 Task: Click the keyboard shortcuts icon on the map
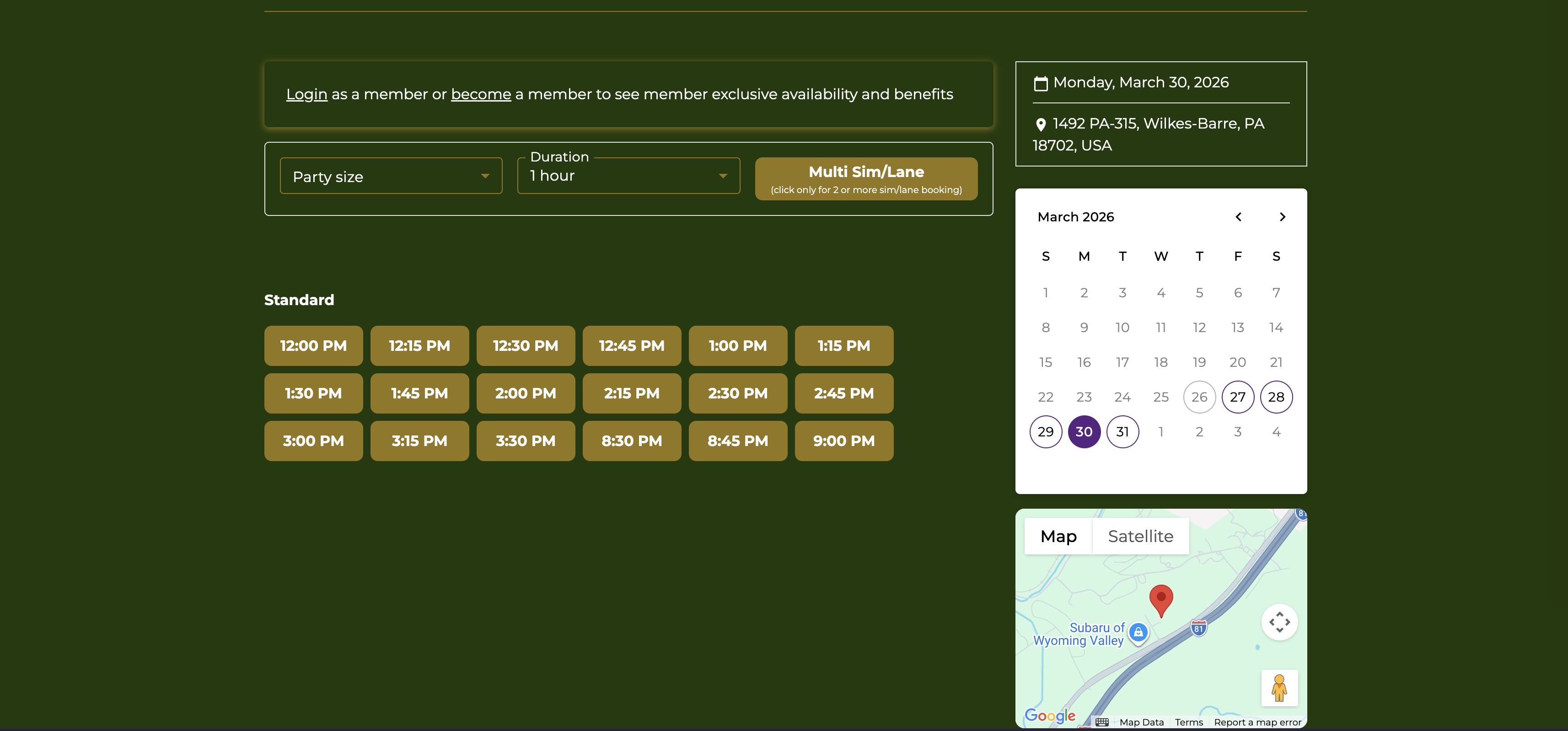1102,722
